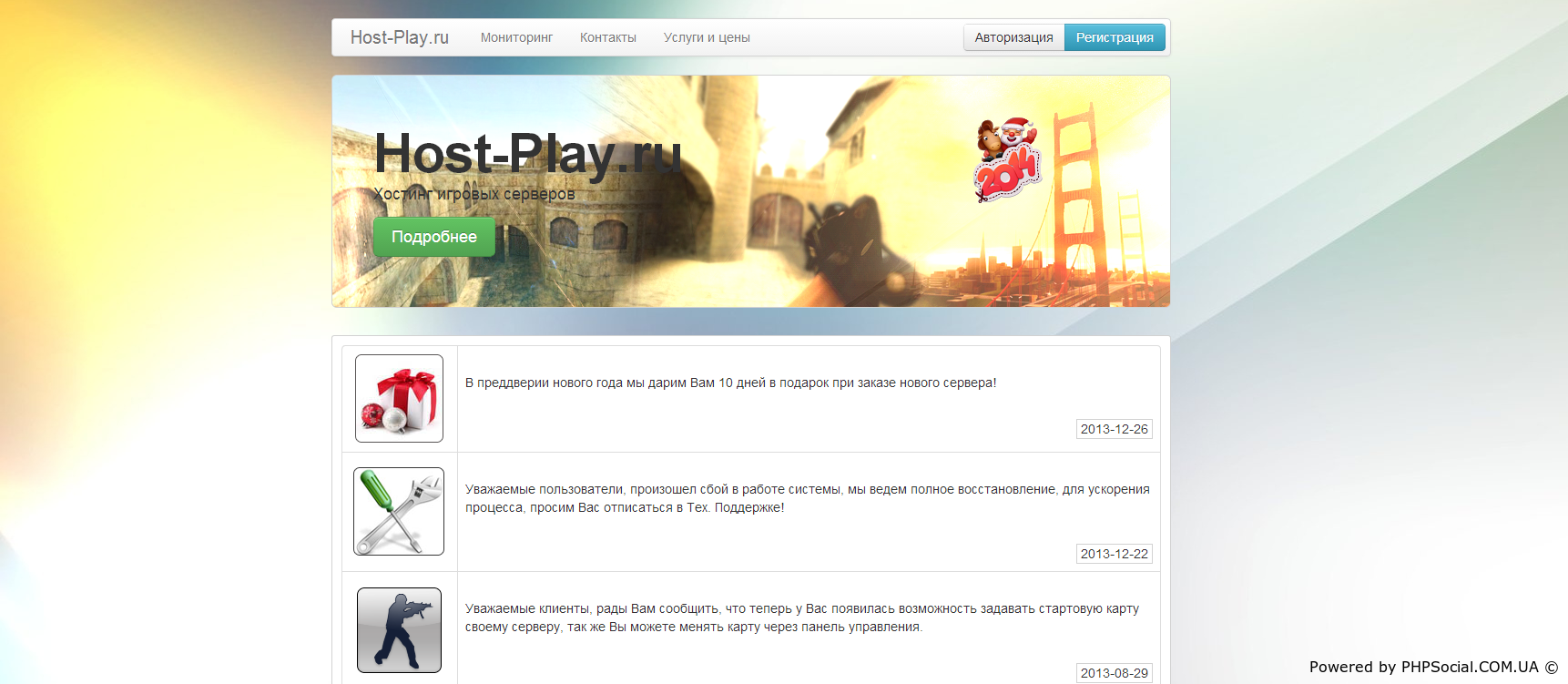
Task: Click the news about 10 gift days
Action: pos(730,383)
